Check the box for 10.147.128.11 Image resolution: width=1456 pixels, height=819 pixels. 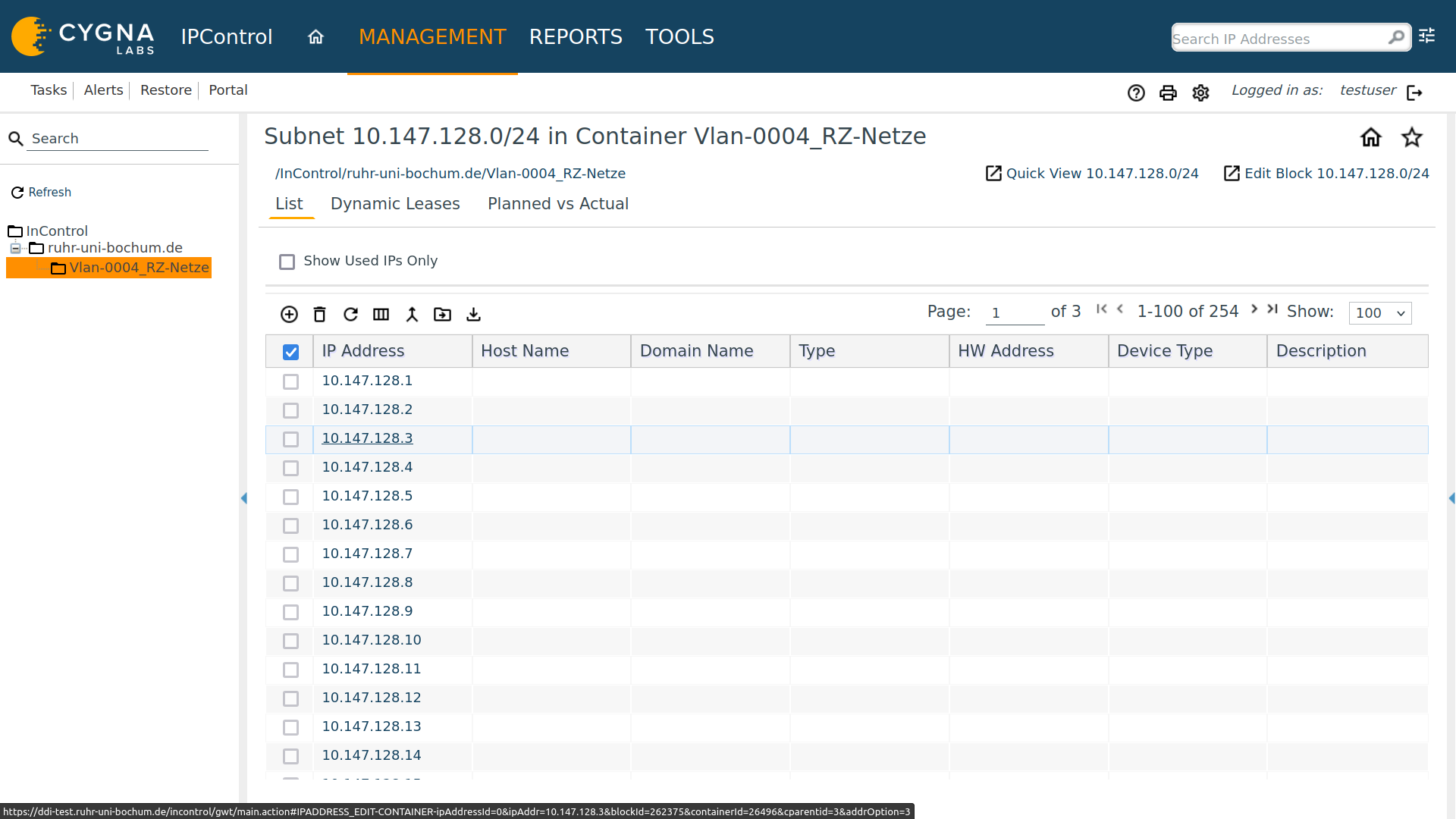(x=290, y=670)
